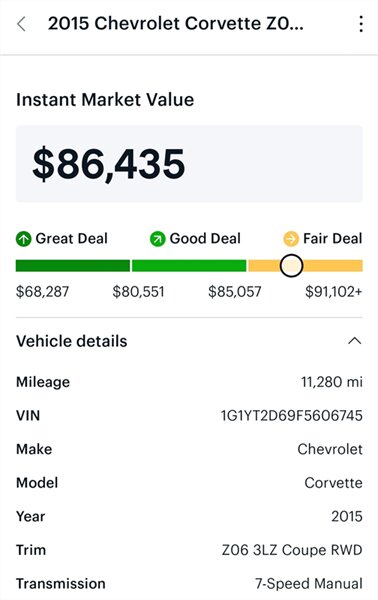Go back using the left arrow

[21, 24]
